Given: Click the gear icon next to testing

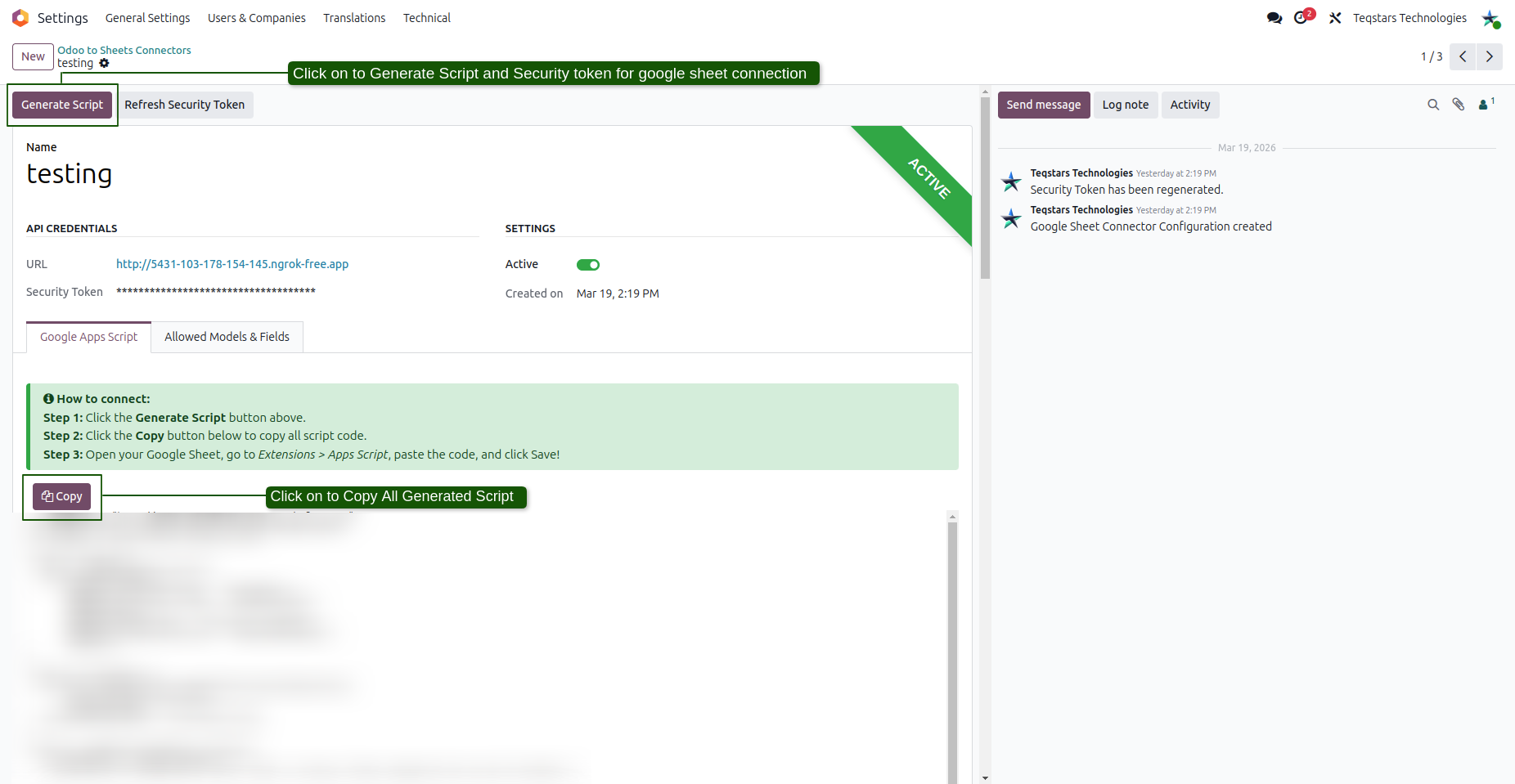Looking at the screenshot, I should pyautogui.click(x=104, y=63).
